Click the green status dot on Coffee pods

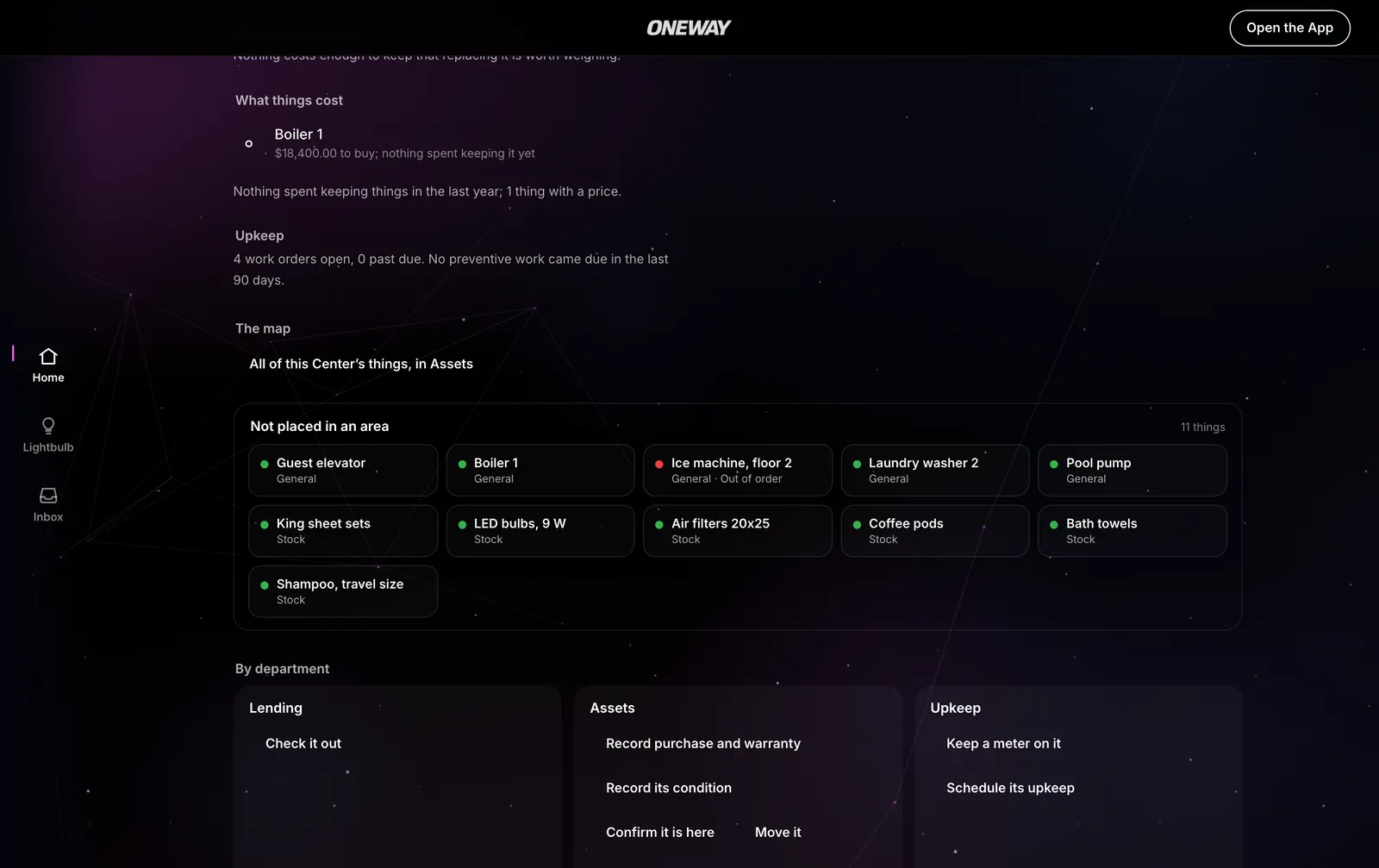tap(857, 524)
